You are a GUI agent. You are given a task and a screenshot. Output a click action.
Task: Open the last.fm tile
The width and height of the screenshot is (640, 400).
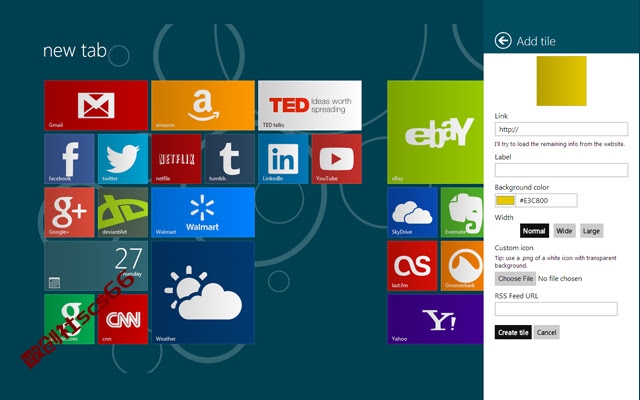click(x=412, y=266)
